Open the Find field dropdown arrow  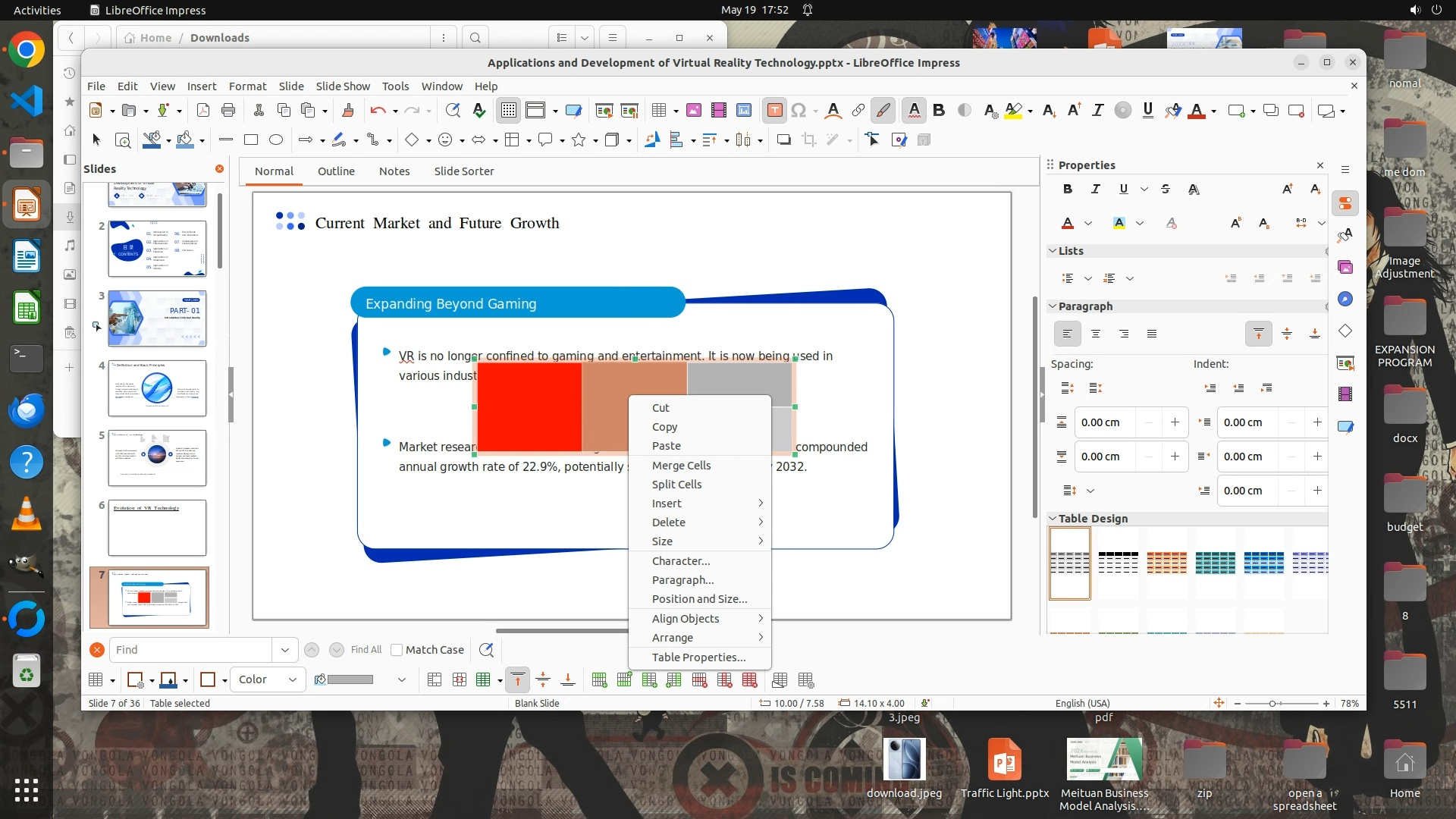pos(284,650)
